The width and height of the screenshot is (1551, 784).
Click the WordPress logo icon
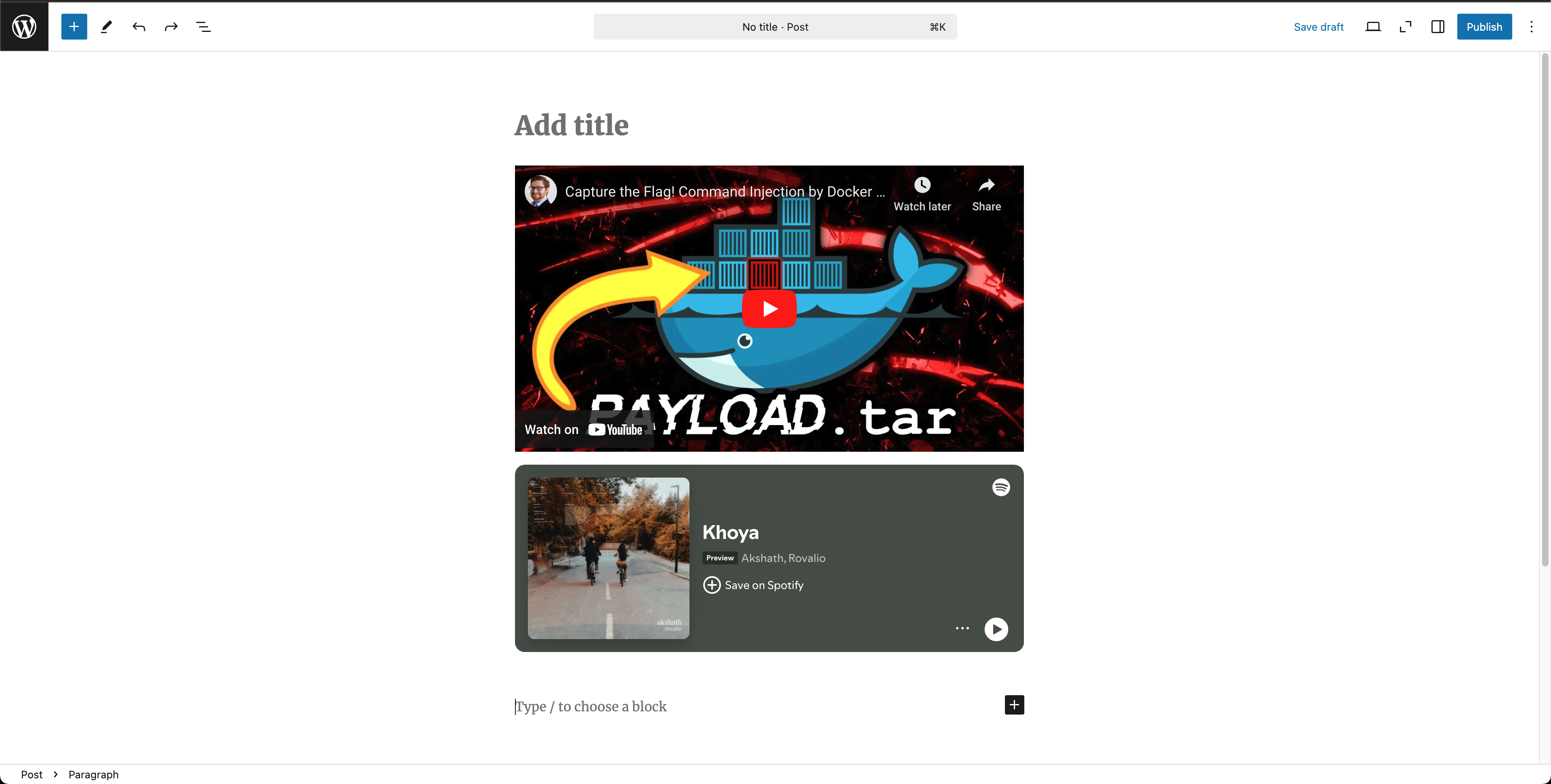pos(24,27)
